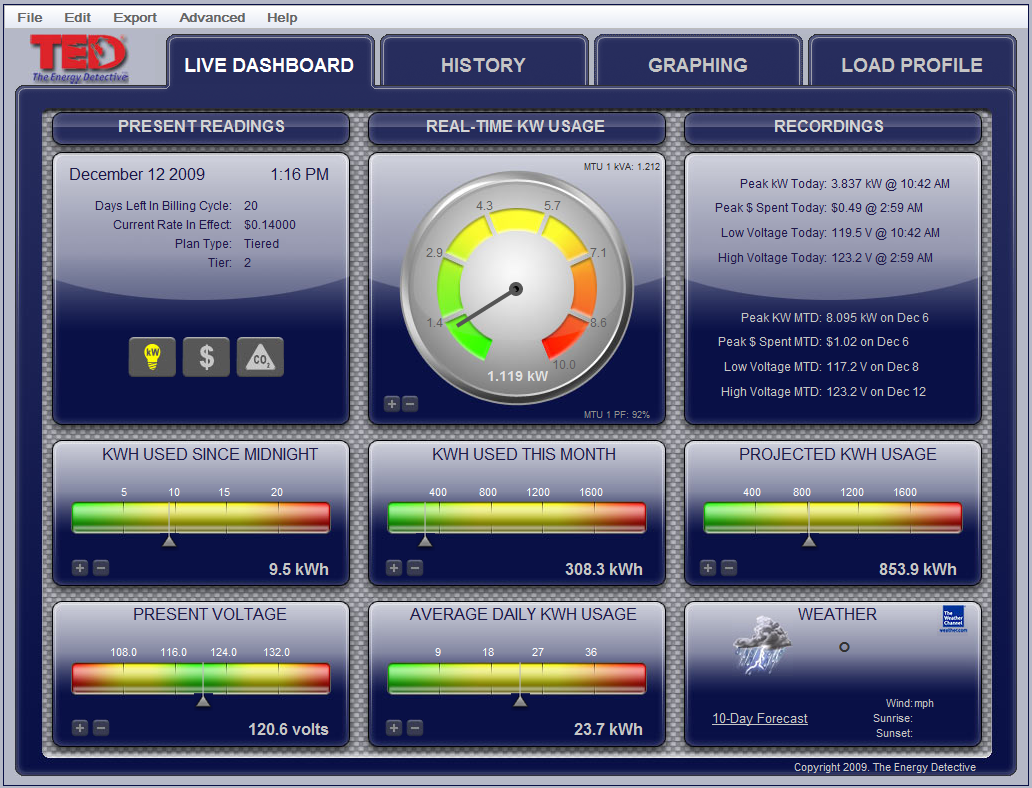Image resolution: width=1032 pixels, height=788 pixels.
Task: Click the TED Energy Detective logo
Action: (79, 59)
